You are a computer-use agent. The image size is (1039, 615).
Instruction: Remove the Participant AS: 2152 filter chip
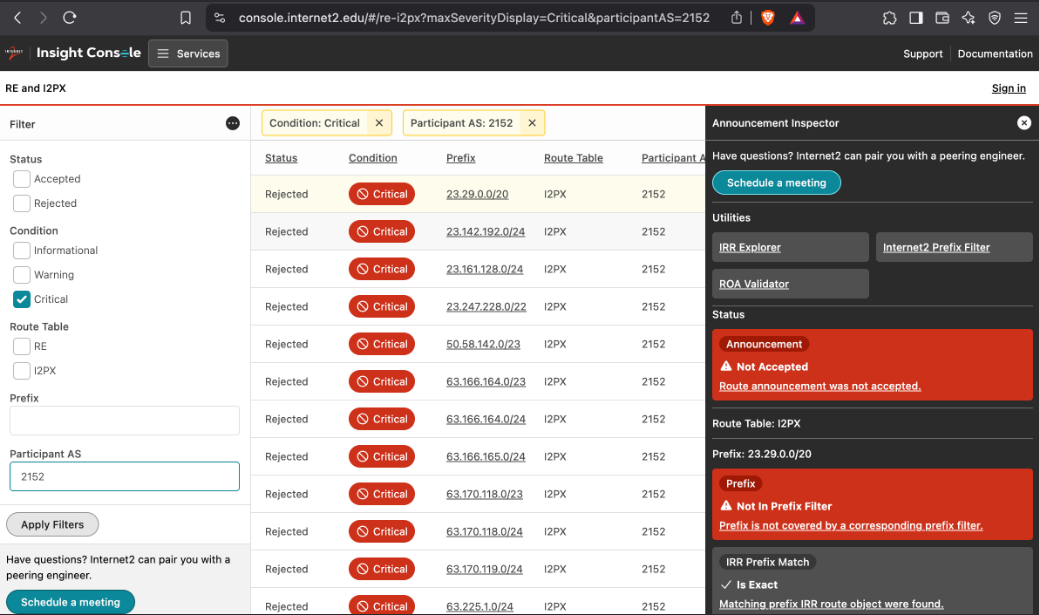pyautogui.click(x=531, y=123)
